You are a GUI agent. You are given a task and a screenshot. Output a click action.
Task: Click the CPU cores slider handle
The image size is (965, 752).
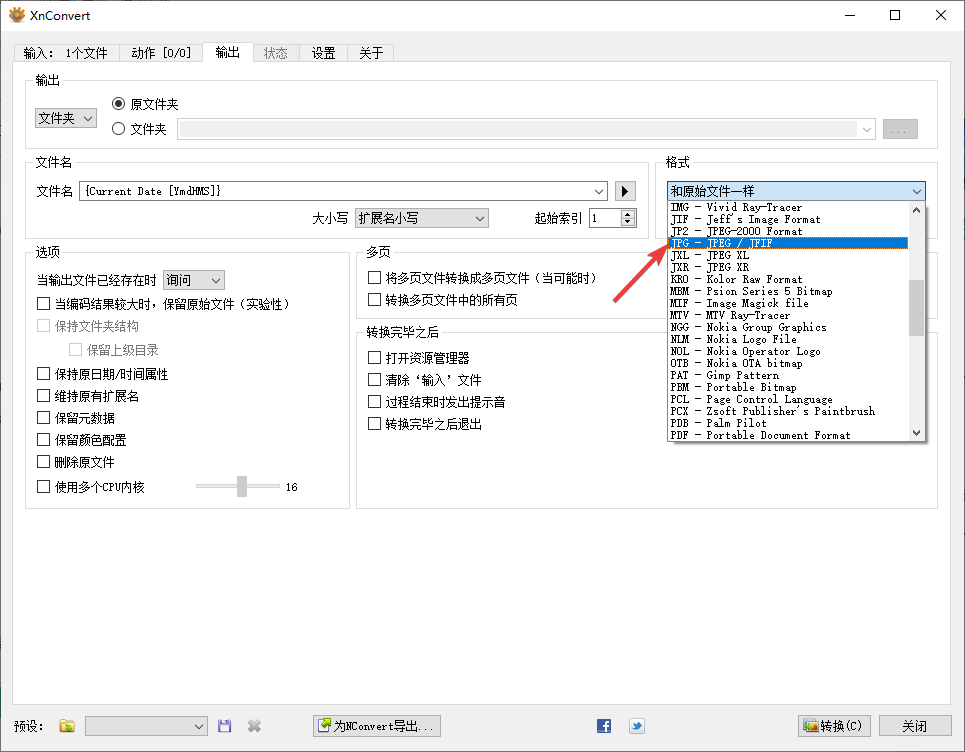[240, 487]
